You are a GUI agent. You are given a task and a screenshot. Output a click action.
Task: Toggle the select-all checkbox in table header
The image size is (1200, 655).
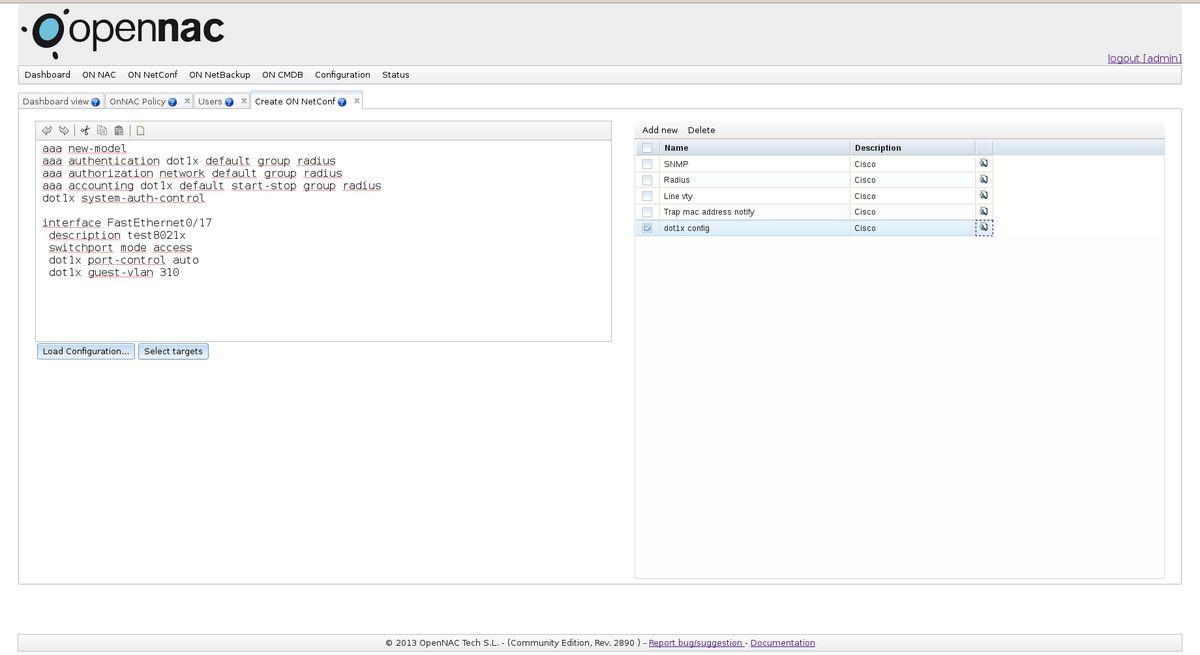coord(647,148)
